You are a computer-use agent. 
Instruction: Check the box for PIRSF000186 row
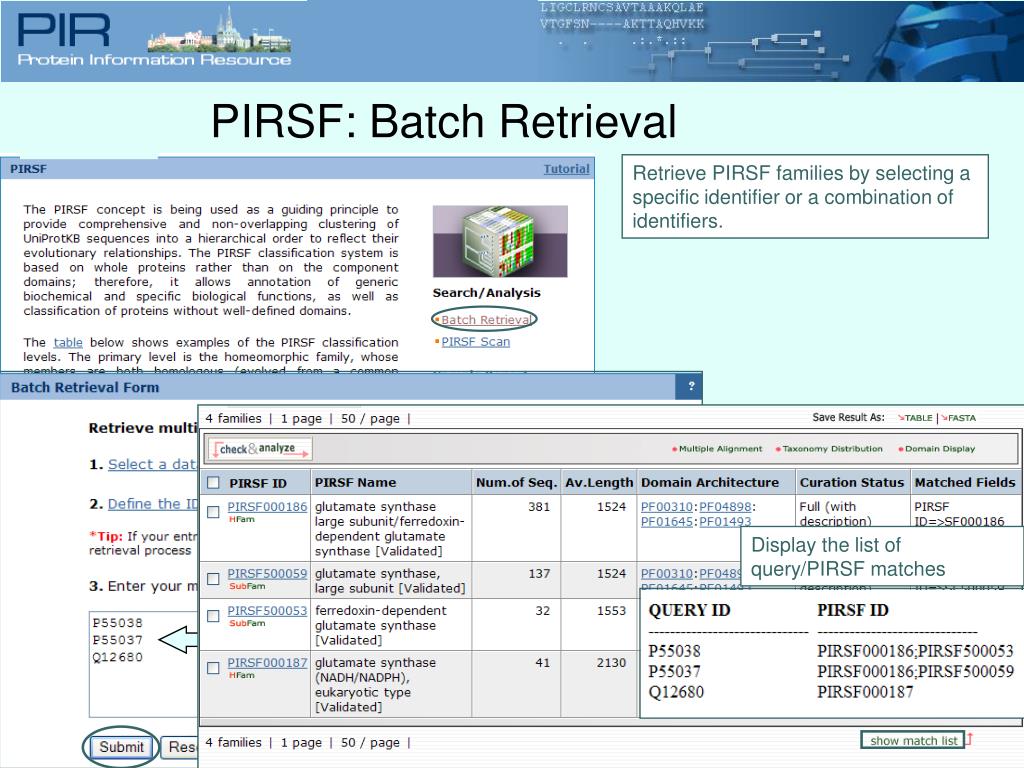[214, 512]
